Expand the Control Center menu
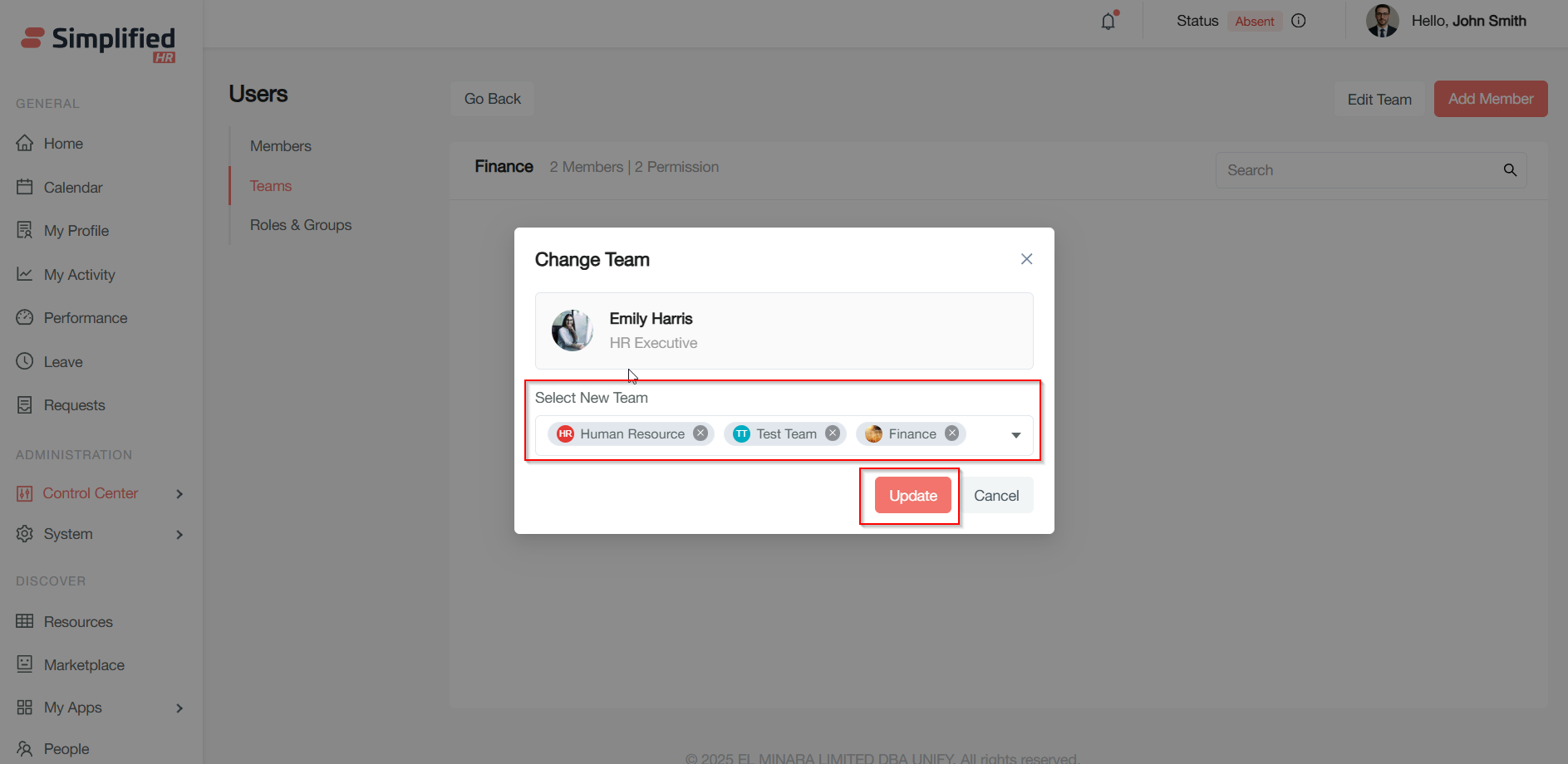1568x764 pixels. coord(179,494)
